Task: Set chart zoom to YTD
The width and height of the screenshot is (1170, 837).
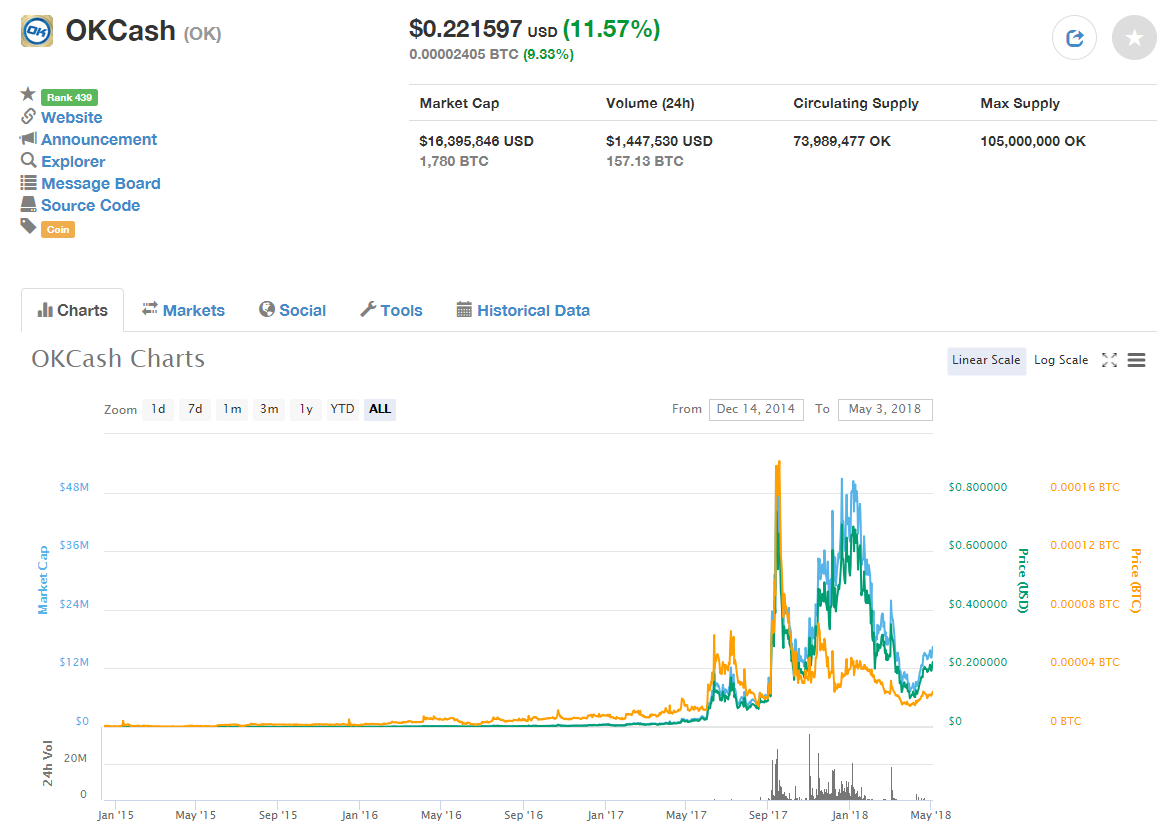Action: (342, 409)
